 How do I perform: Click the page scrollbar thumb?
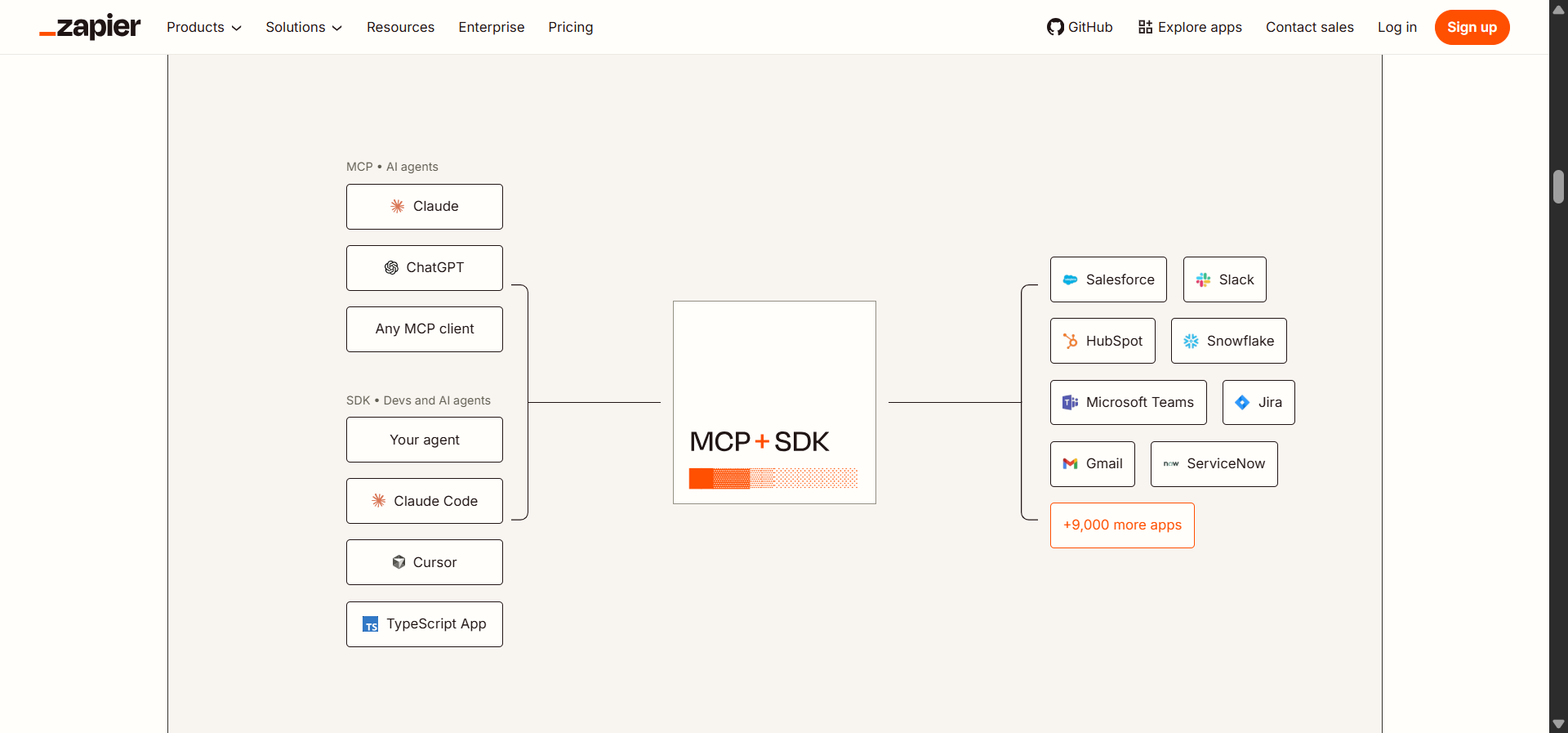1558,186
